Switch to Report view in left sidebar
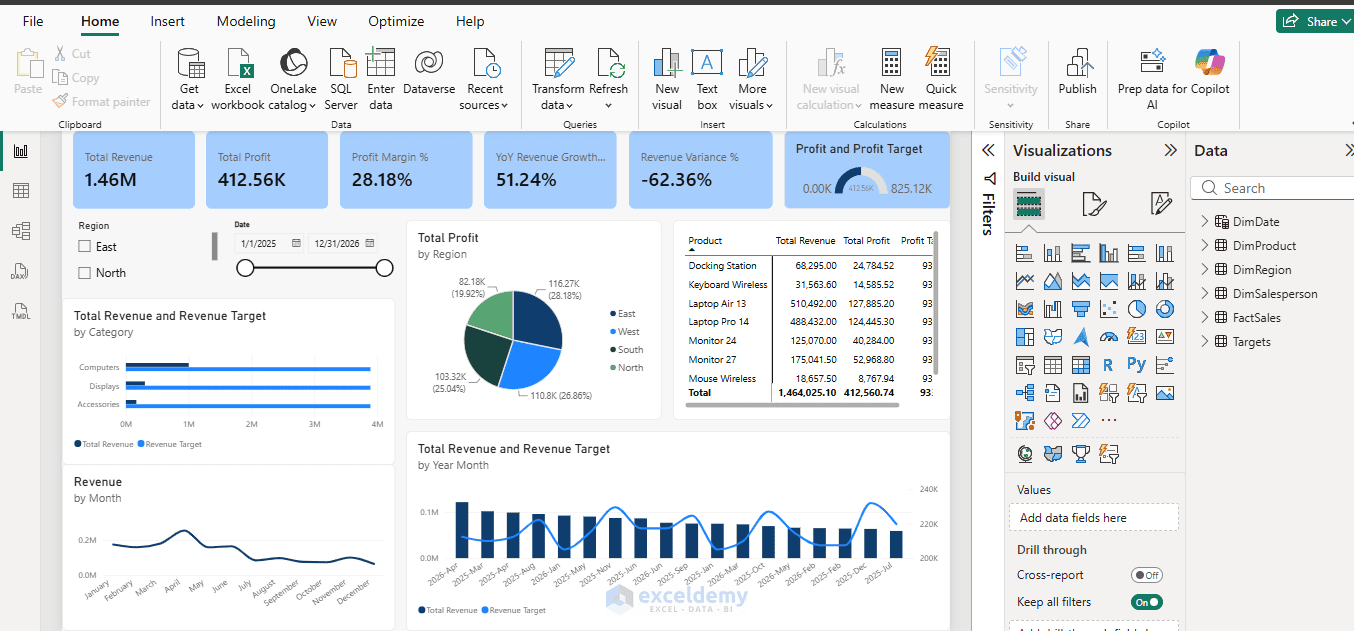1354x631 pixels. [x=21, y=152]
